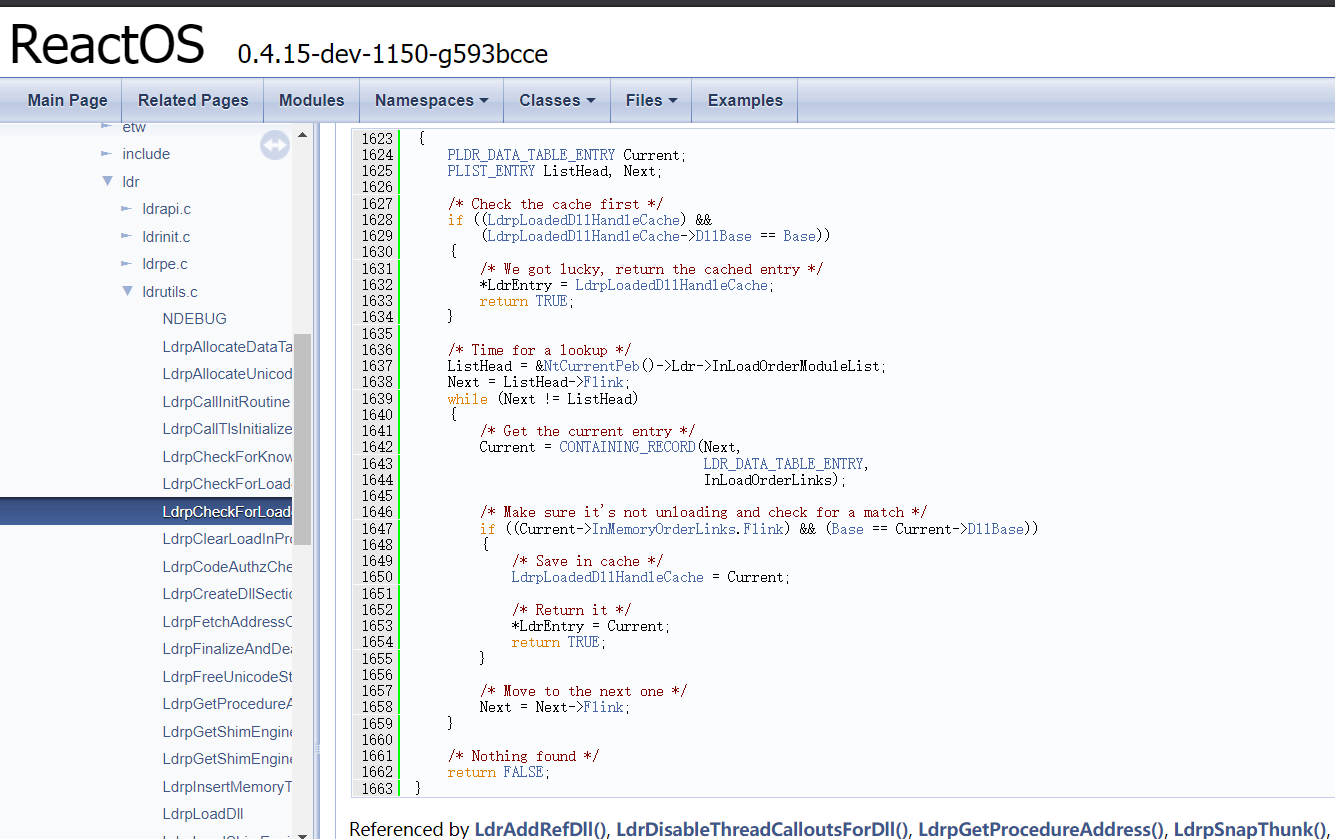Viewport: 1335px width, 839px height.
Task: Select the include folder in the tree
Action: pos(146,154)
